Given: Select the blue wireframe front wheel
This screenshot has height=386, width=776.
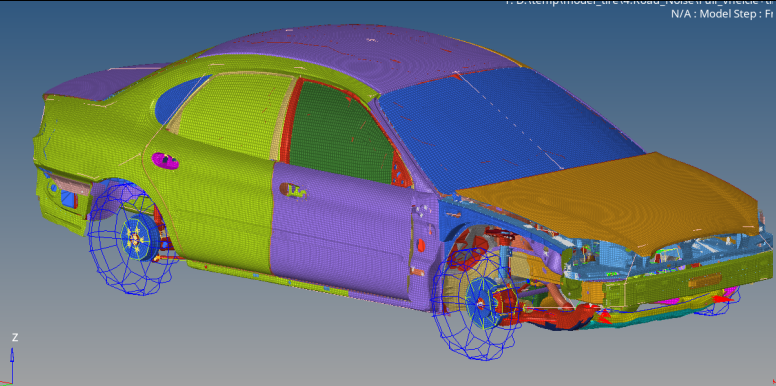Looking at the screenshot, I should (x=478, y=303).
